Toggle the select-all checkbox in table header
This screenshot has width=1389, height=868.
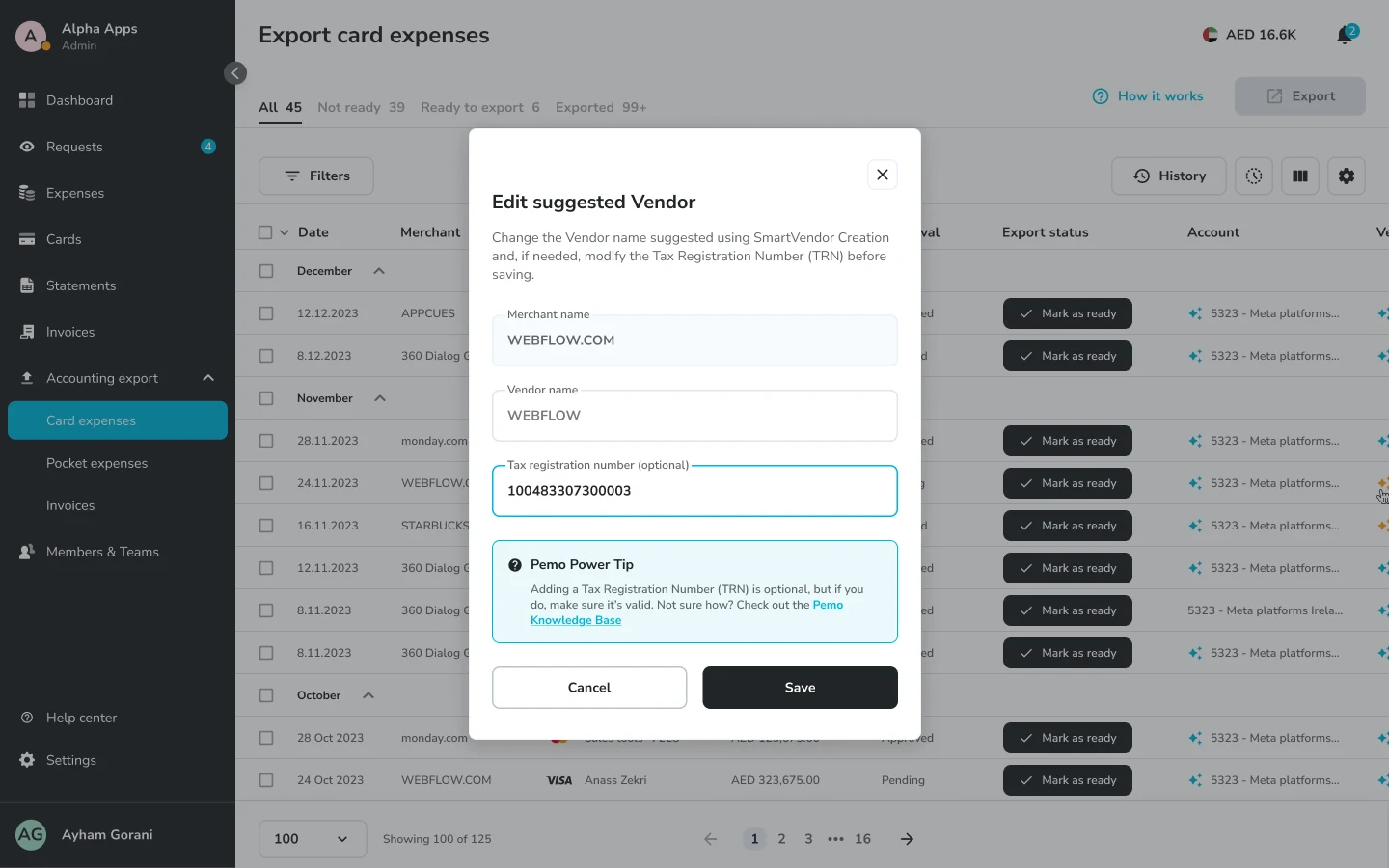pos(265,232)
